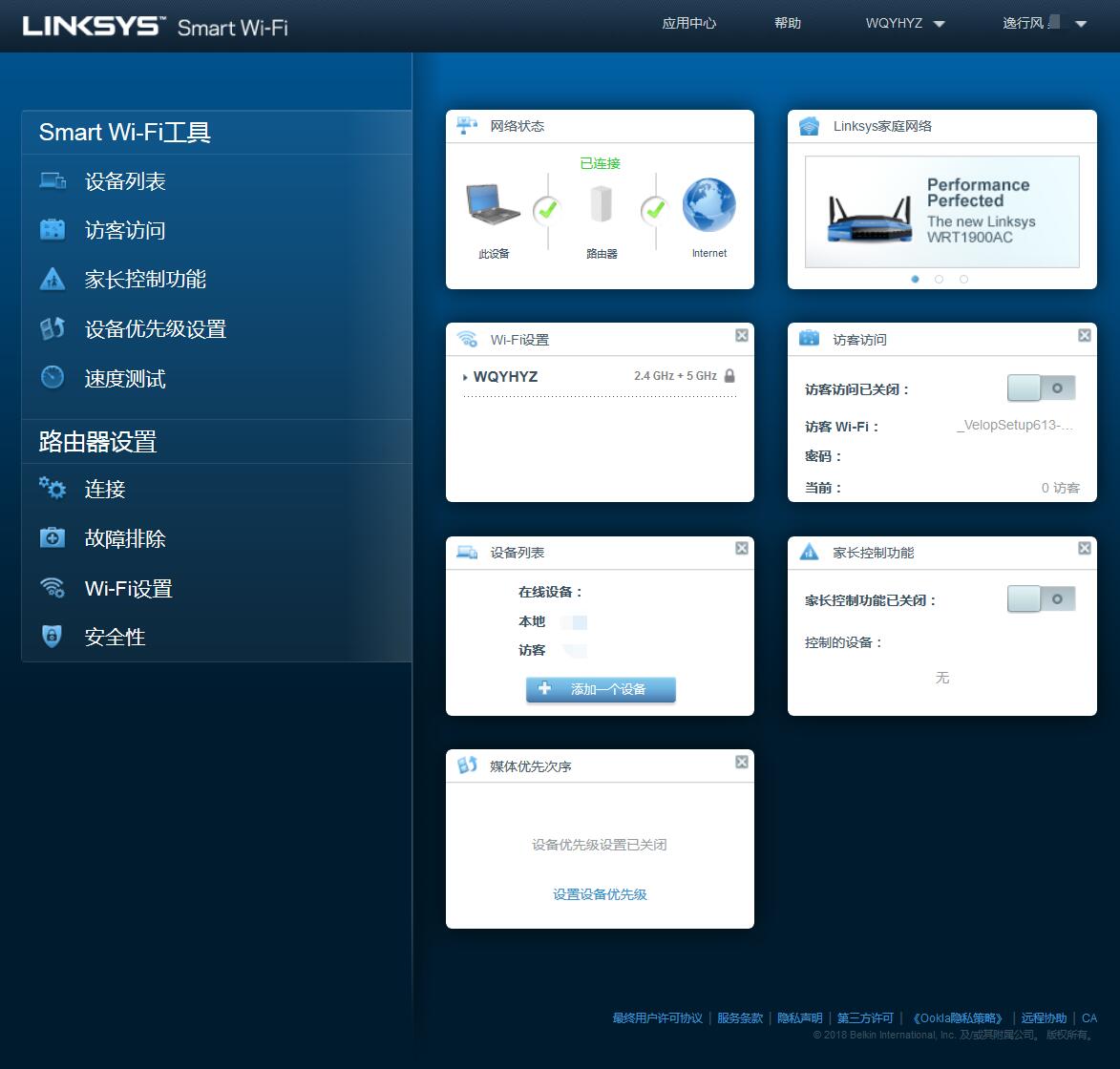Open the WQYHYZ dropdown in the top bar

904,25
